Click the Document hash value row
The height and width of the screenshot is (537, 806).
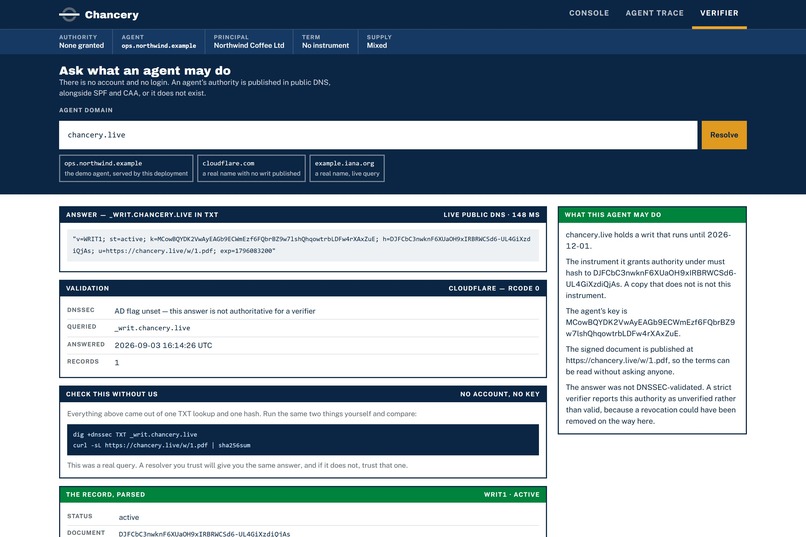click(x=303, y=533)
